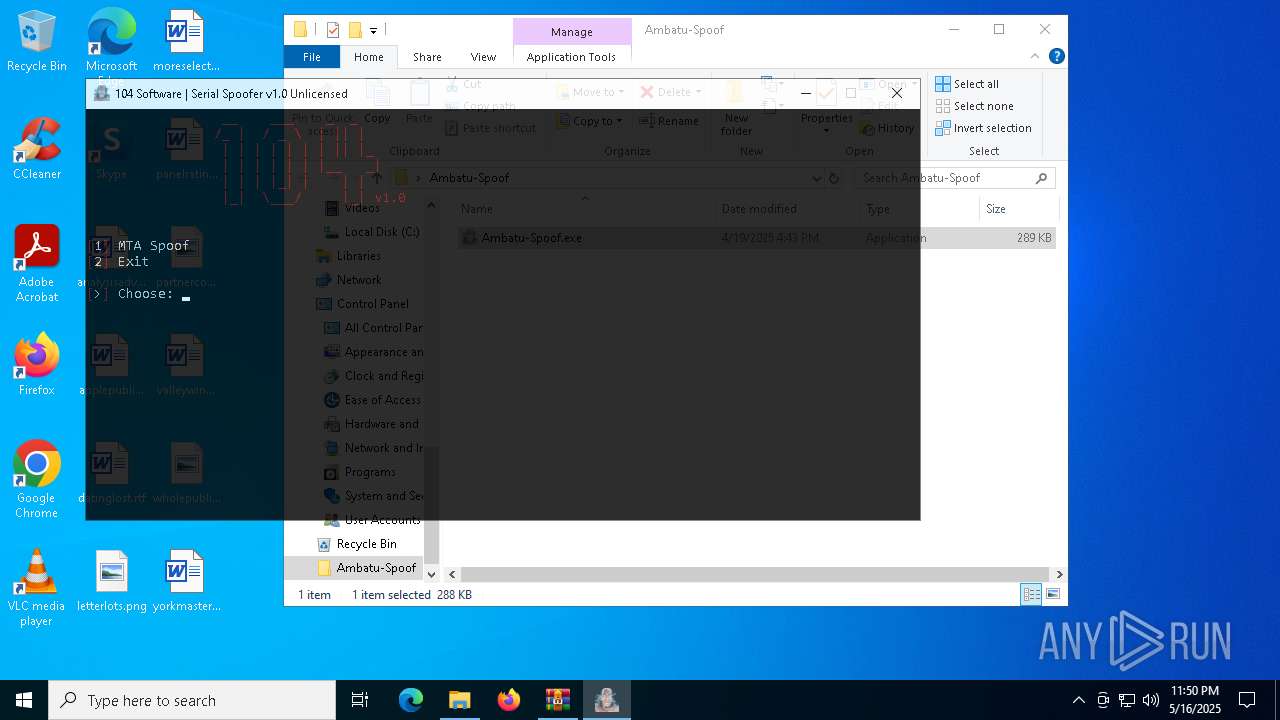Screen dimensions: 1280x720
Task: Click New folder icon in Quick Access Toolbar
Action: (354, 30)
